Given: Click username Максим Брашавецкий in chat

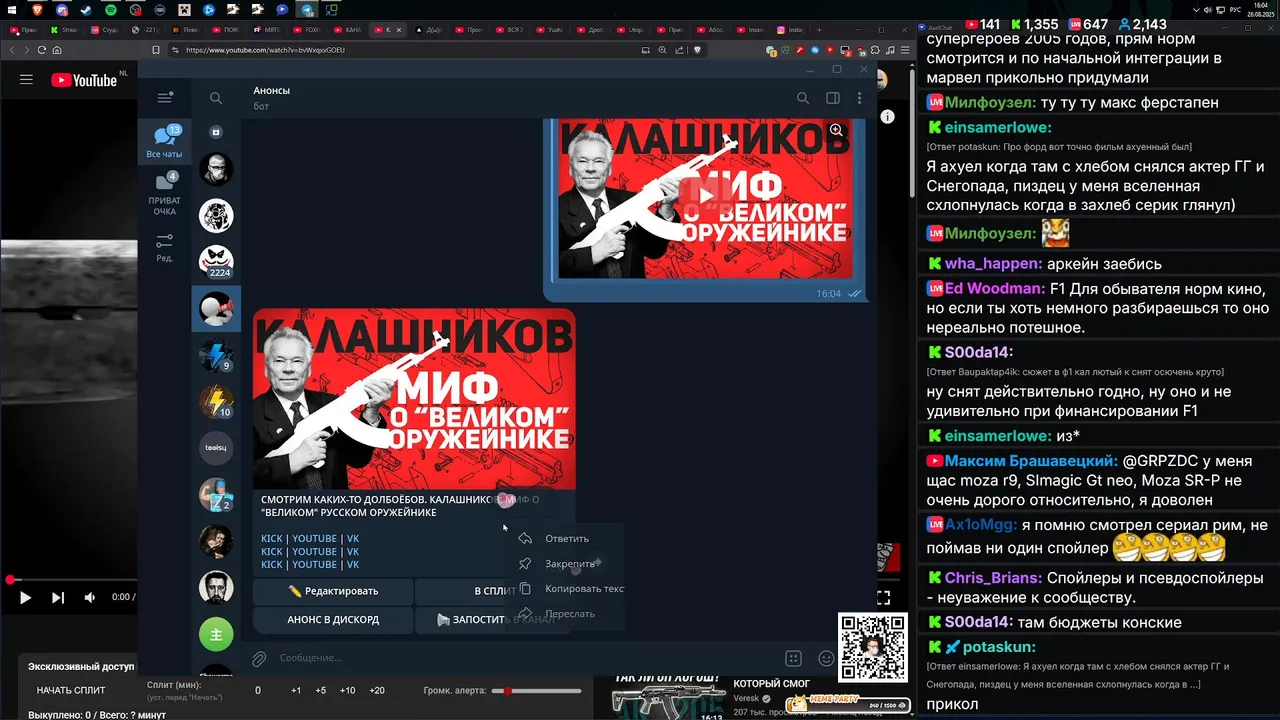Looking at the screenshot, I should click(x=1031, y=461).
